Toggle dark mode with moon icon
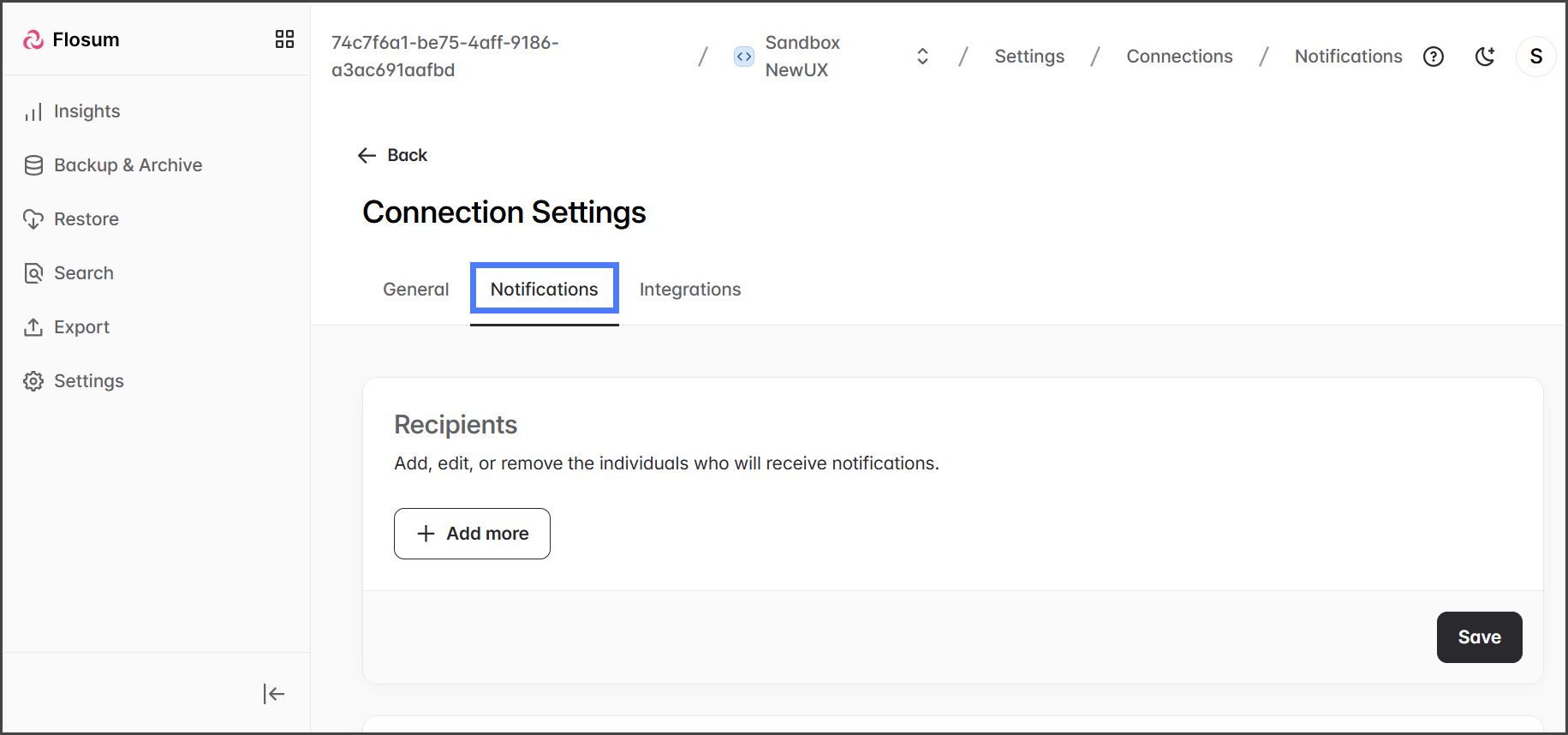 1484,57
